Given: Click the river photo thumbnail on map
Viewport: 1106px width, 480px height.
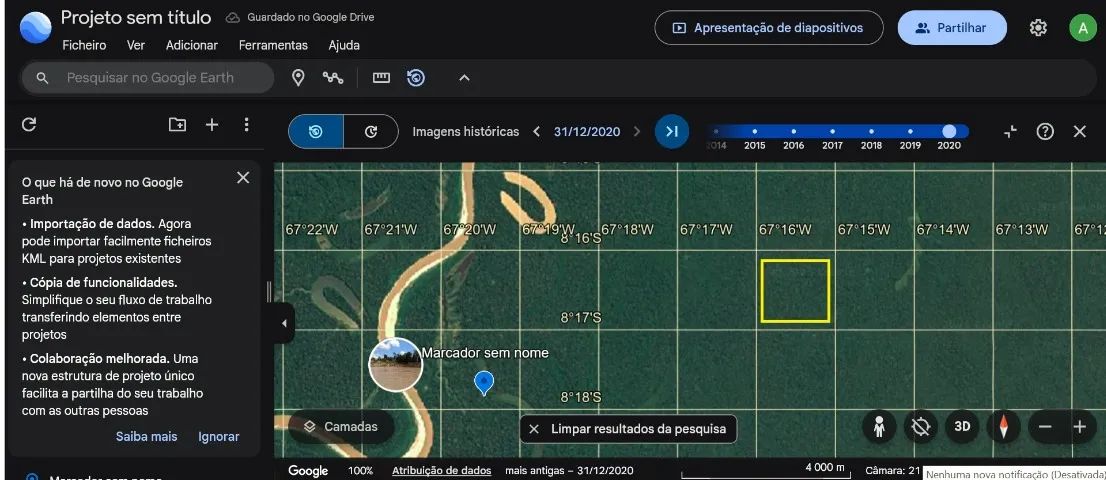Looking at the screenshot, I should point(396,364).
